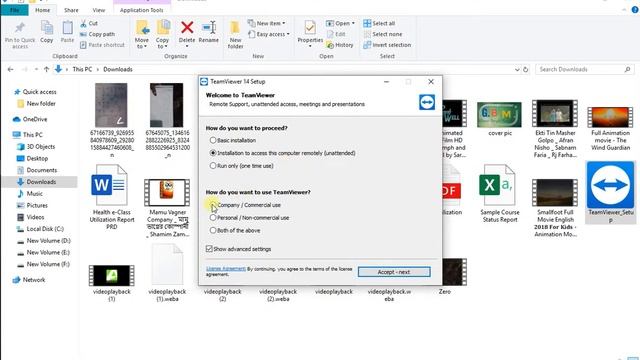
Task: Click Pin to Quick access icon
Action: pos(20,28)
